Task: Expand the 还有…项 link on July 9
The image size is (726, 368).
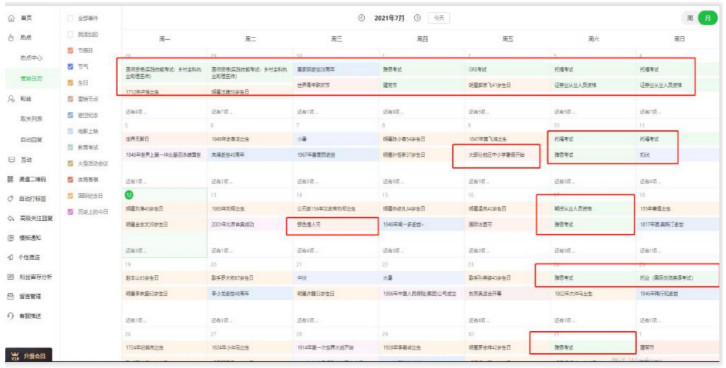Action: click(x=478, y=181)
